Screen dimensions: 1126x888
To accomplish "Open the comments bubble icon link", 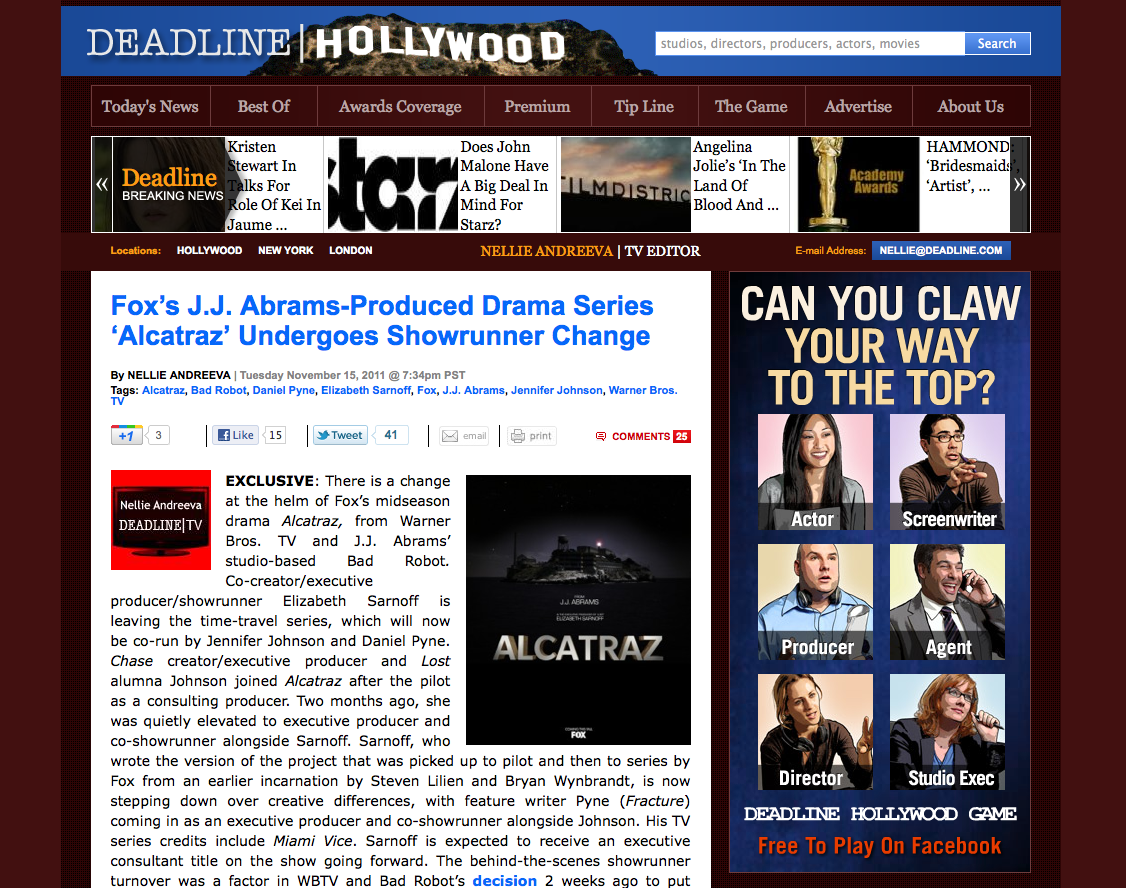I will tap(601, 436).
